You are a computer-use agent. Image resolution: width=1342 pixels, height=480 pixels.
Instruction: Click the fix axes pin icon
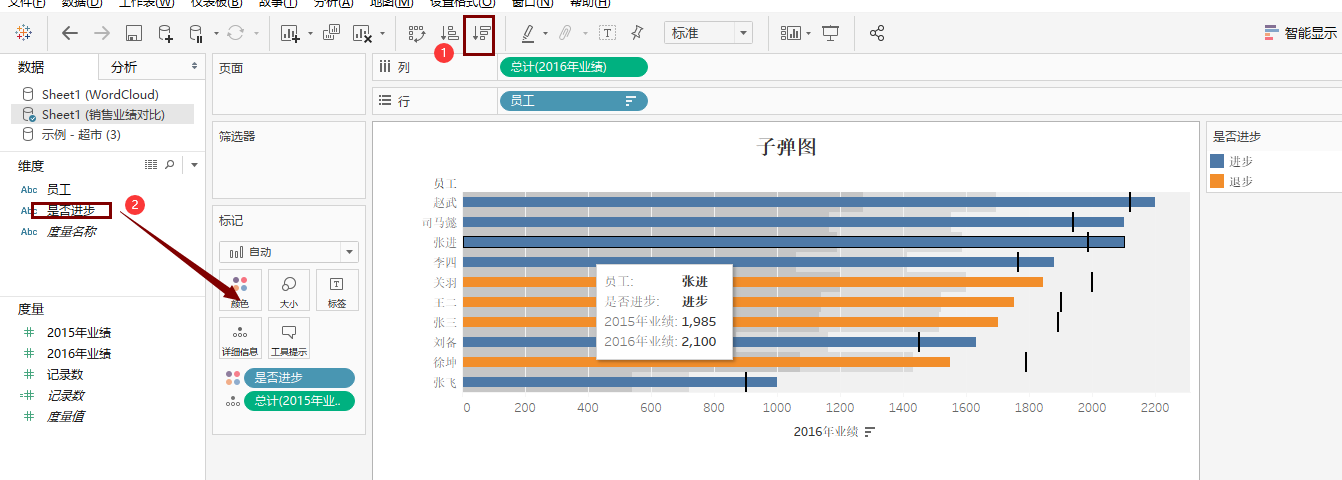pos(637,33)
